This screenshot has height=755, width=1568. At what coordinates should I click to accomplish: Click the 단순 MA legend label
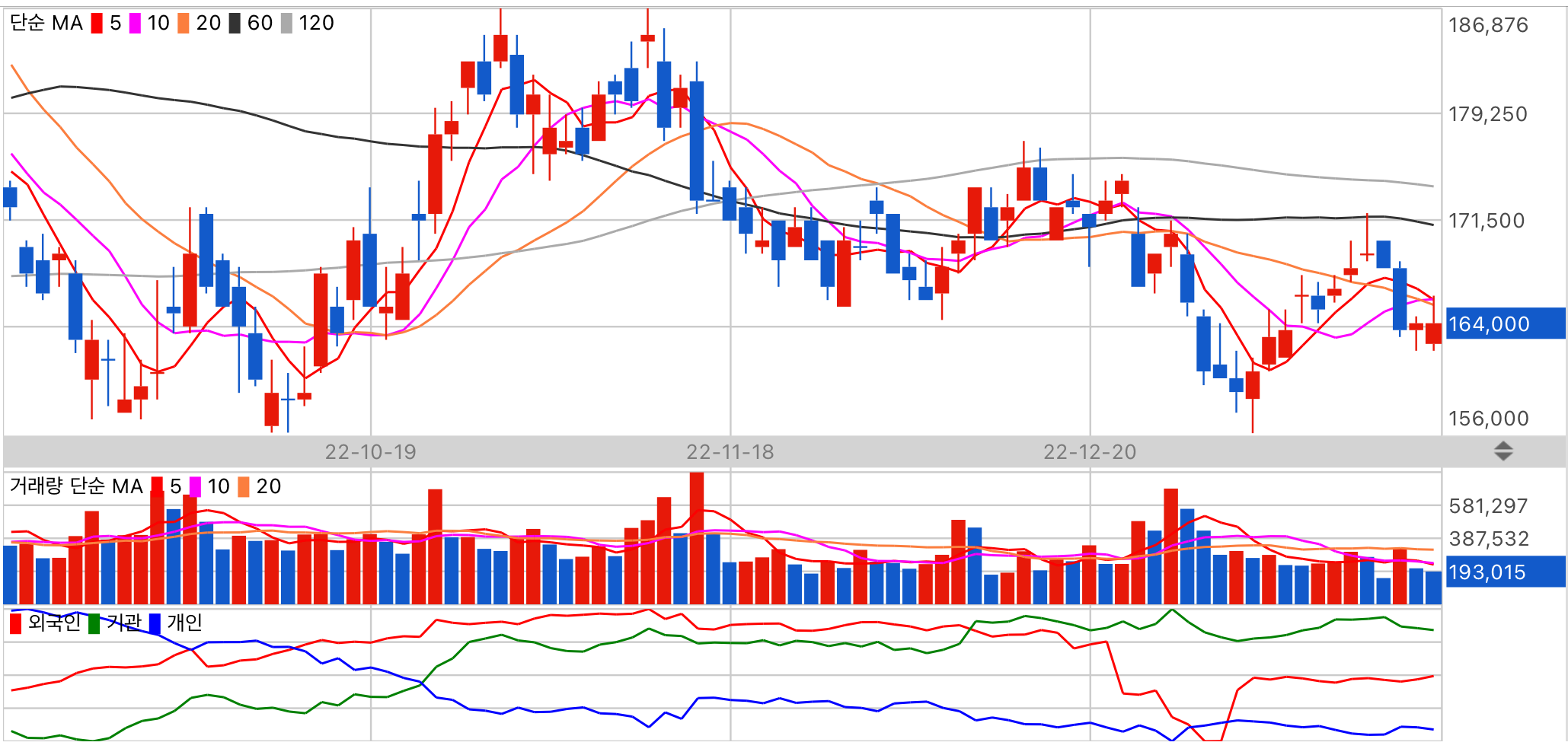tap(46, 24)
